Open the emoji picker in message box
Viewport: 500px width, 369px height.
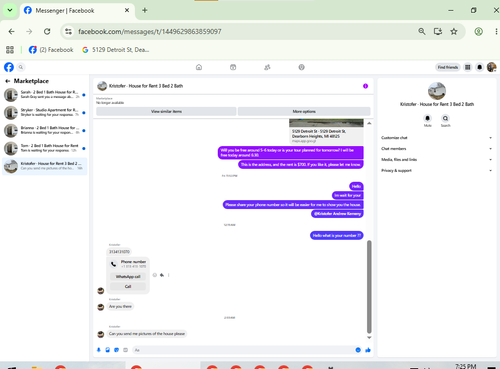[358, 350]
